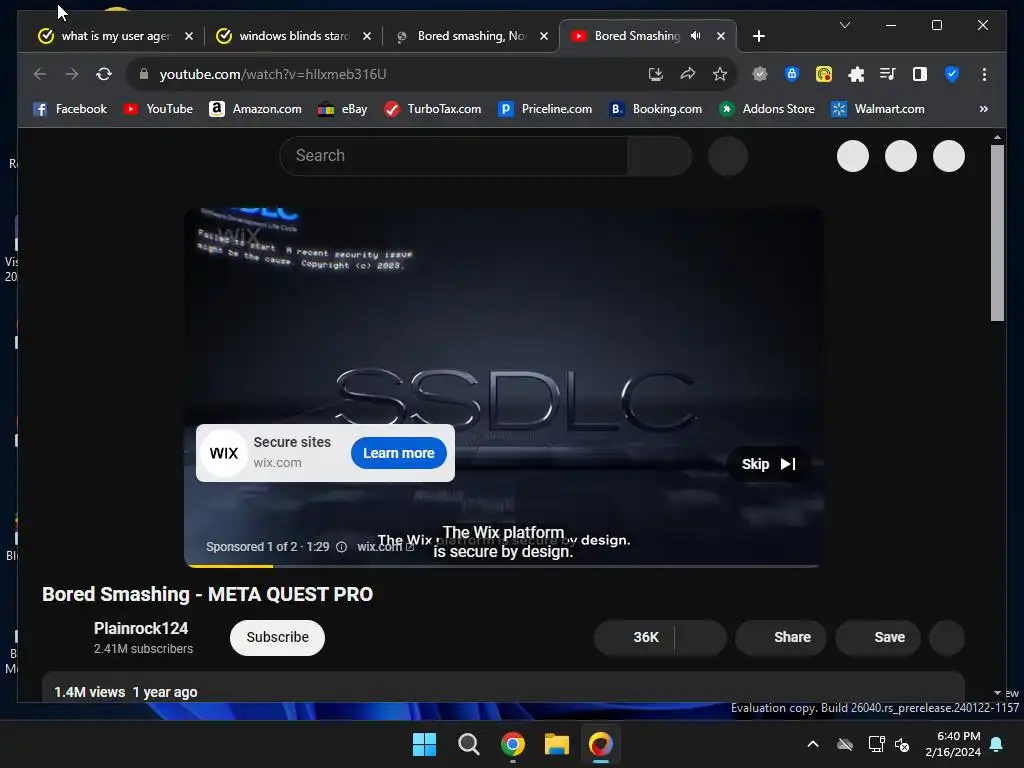Click the blue lock extension icon
Viewport: 1024px width, 768px height.
point(792,74)
